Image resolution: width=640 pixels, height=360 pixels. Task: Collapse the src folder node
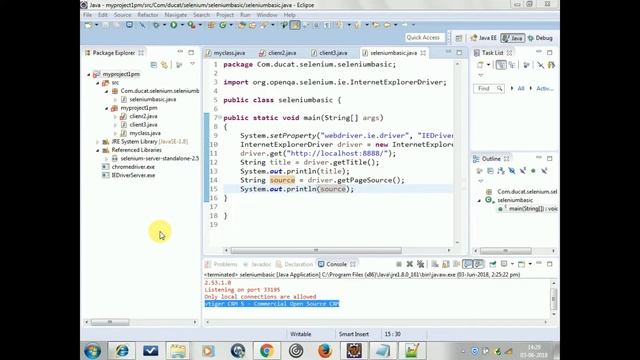pos(98,83)
